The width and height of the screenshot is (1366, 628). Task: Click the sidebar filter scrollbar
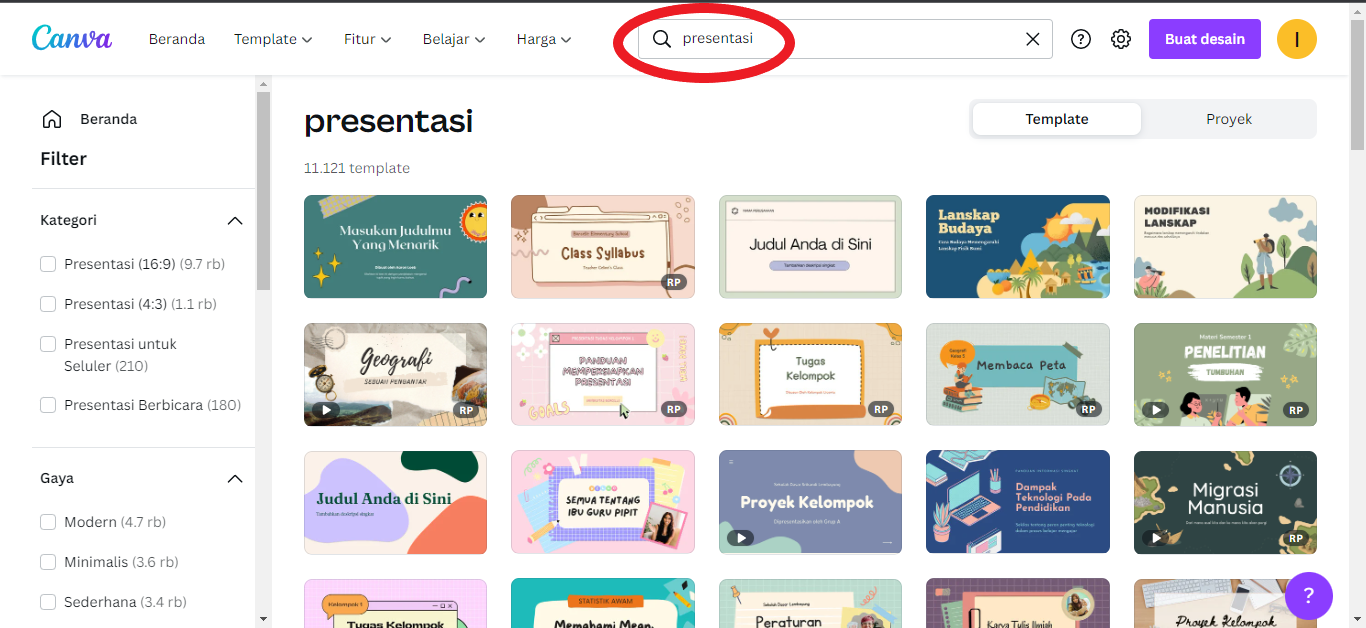[x=263, y=190]
